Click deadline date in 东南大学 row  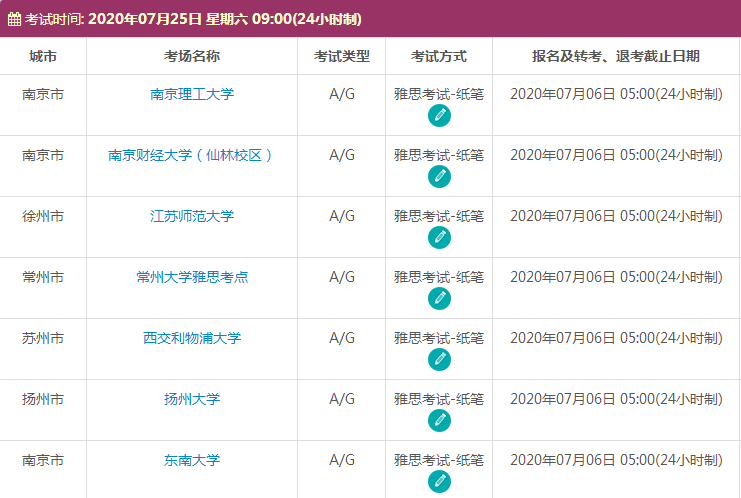coord(616,460)
